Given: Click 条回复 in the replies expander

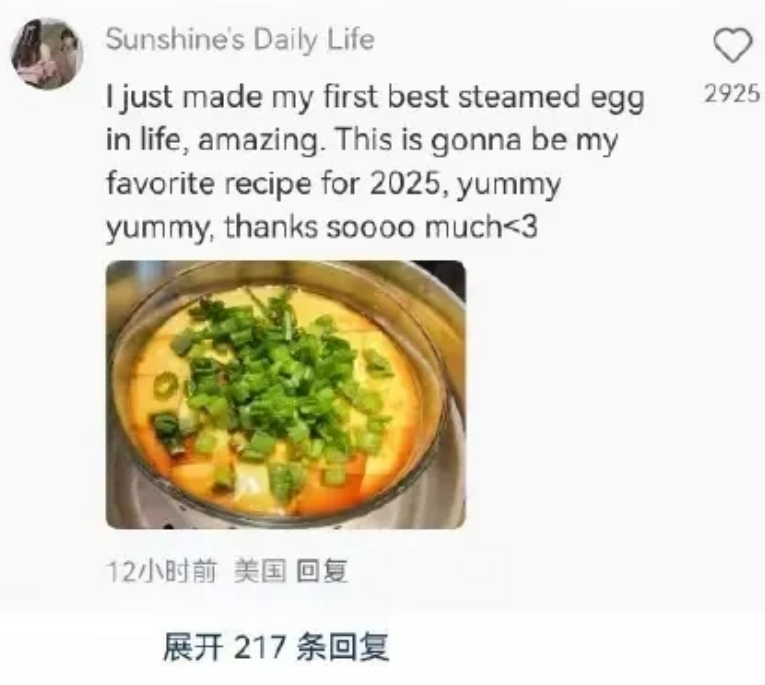Looking at the screenshot, I should click(x=342, y=647).
